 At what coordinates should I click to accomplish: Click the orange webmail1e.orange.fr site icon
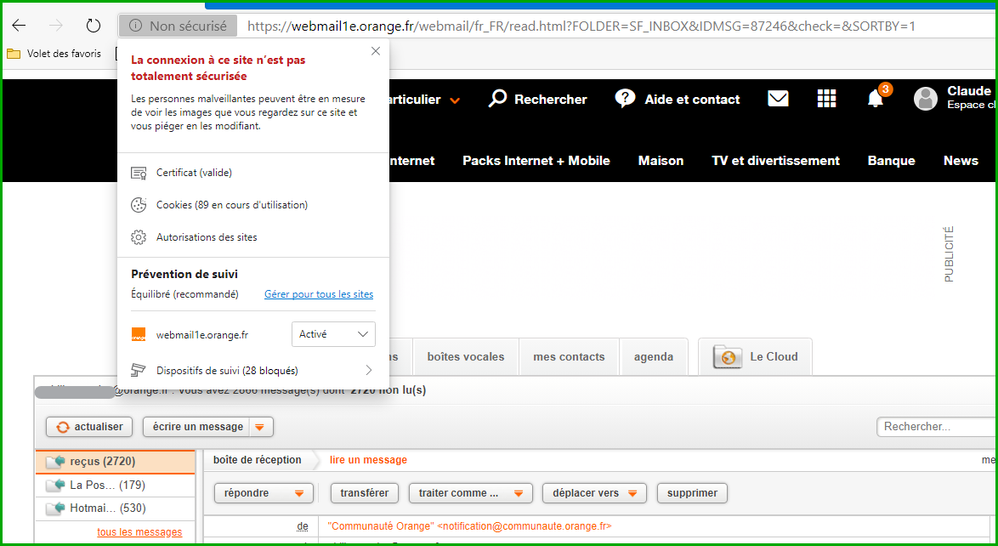138,335
